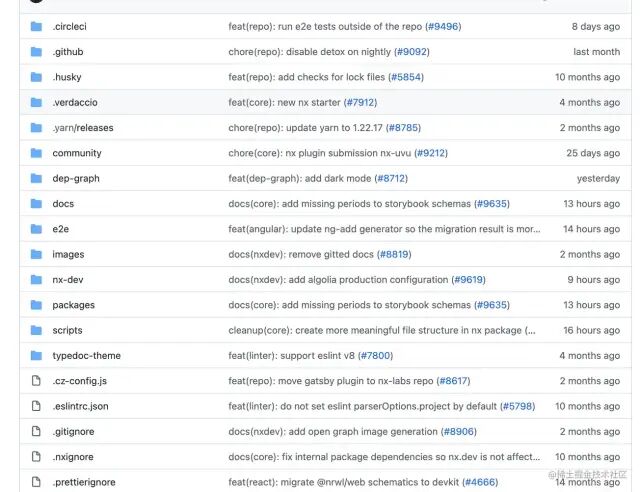
Task: Click the packages folder icon
Action: coord(36,305)
